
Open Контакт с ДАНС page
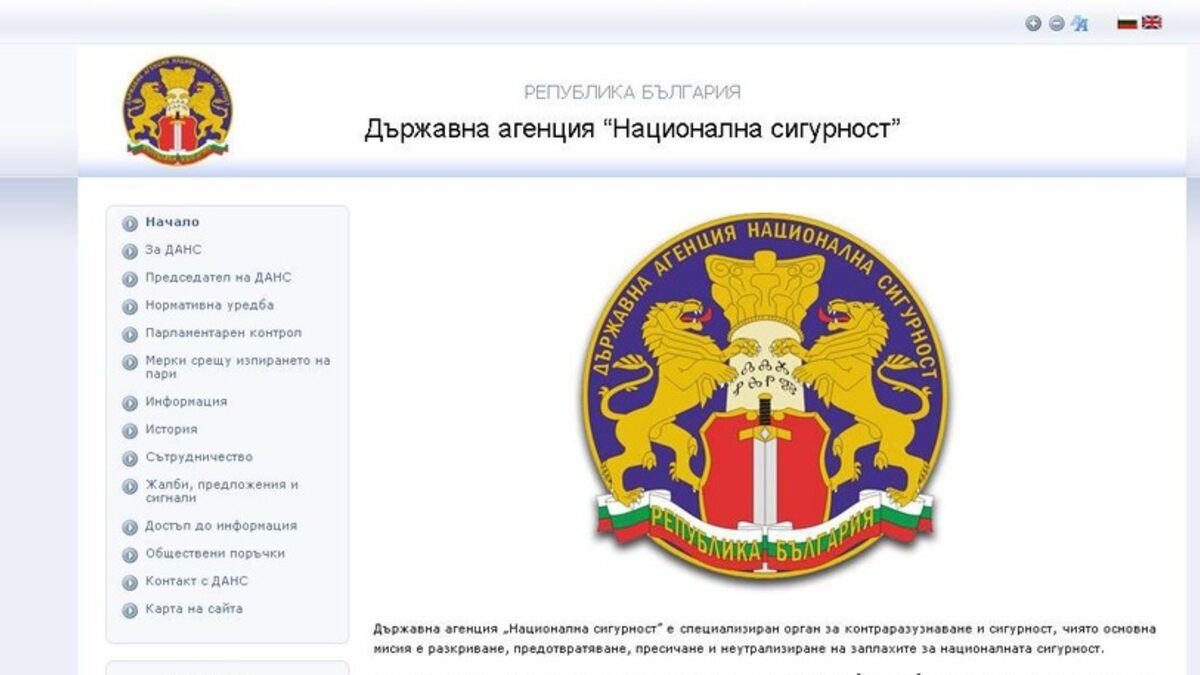click(196, 581)
